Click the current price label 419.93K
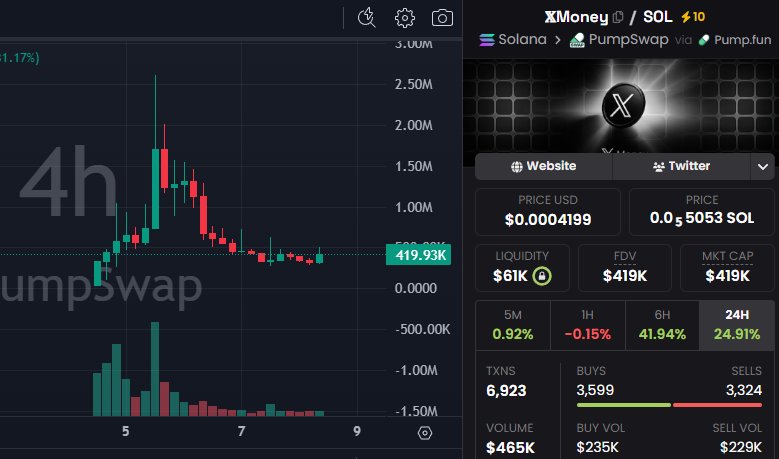Image resolution: width=779 pixels, height=459 pixels. (415, 255)
